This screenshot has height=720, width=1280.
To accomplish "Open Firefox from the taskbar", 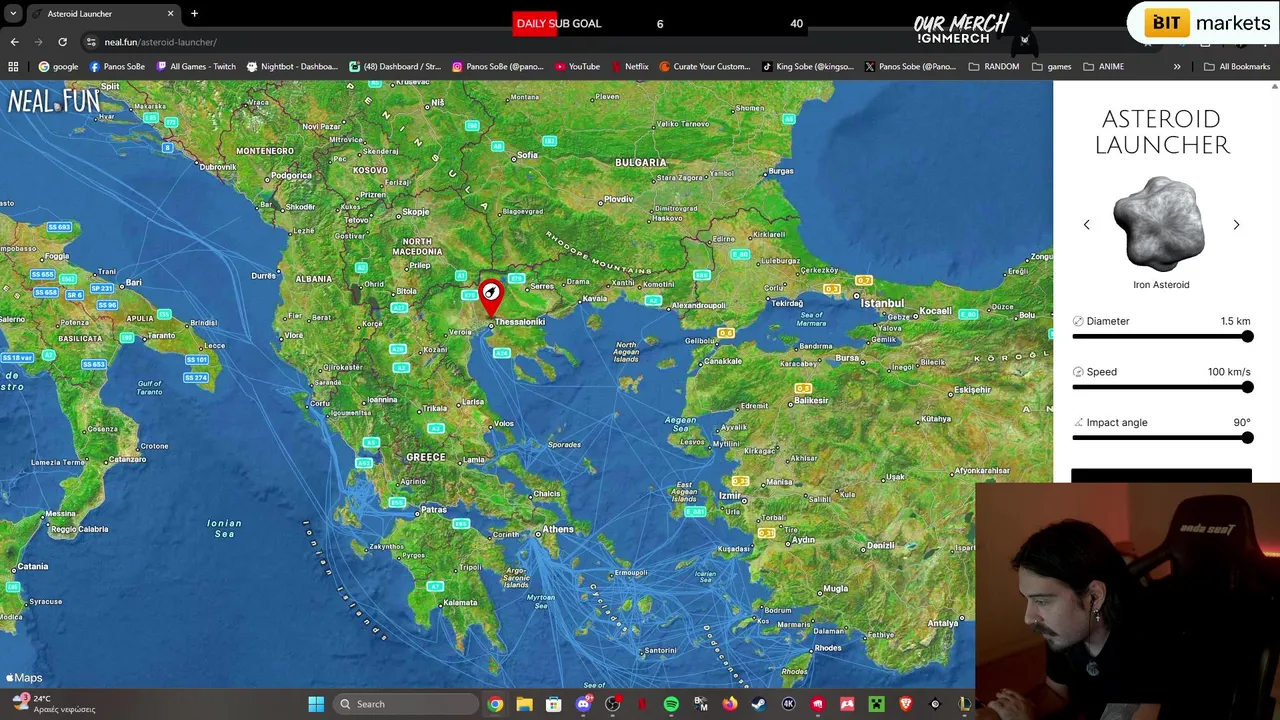I will pyautogui.click(x=730, y=704).
